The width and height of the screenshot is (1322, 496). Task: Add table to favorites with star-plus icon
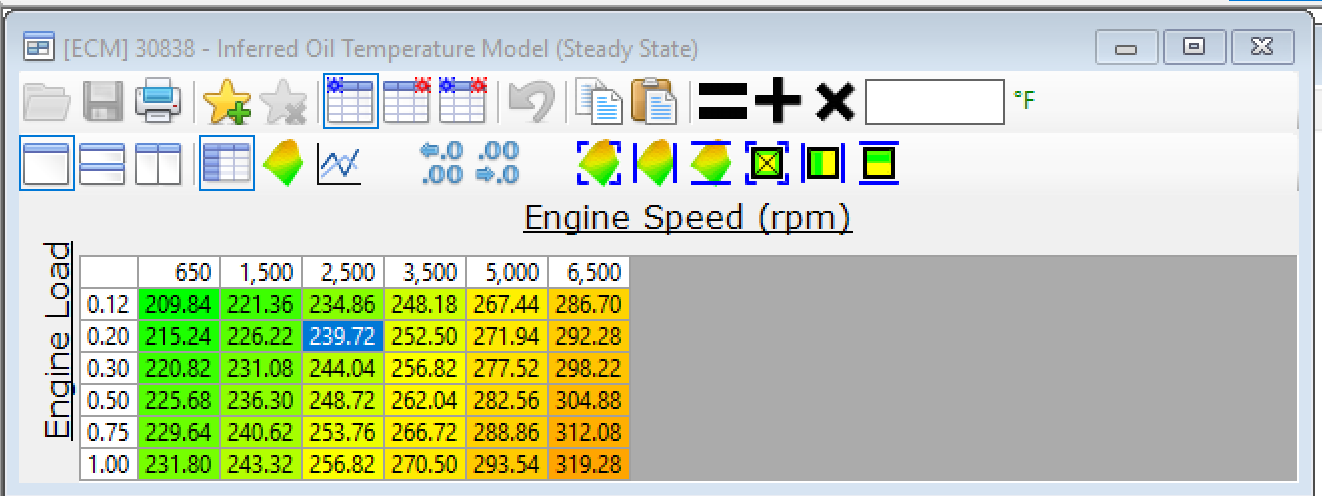pos(226,101)
